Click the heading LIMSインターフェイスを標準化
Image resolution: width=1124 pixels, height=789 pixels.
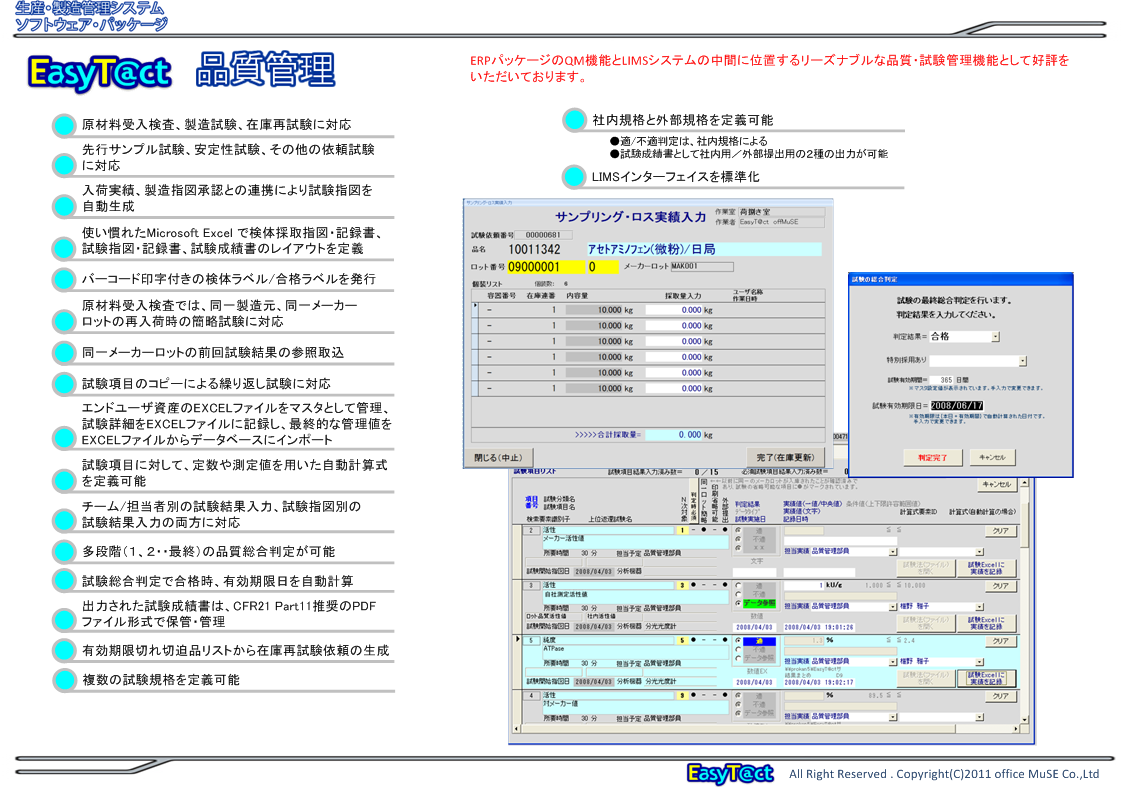pos(675,176)
